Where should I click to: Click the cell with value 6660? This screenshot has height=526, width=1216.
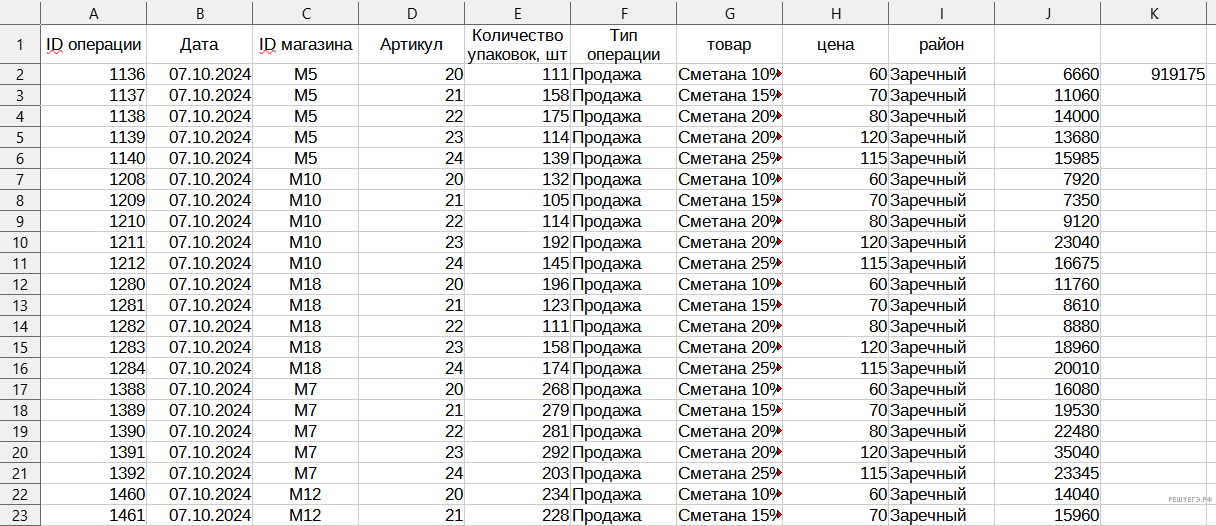tap(1047, 75)
